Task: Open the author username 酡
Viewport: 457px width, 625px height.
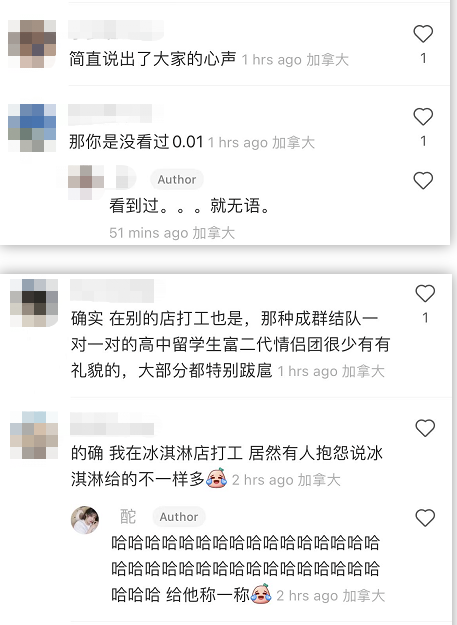Action: (x=128, y=517)
